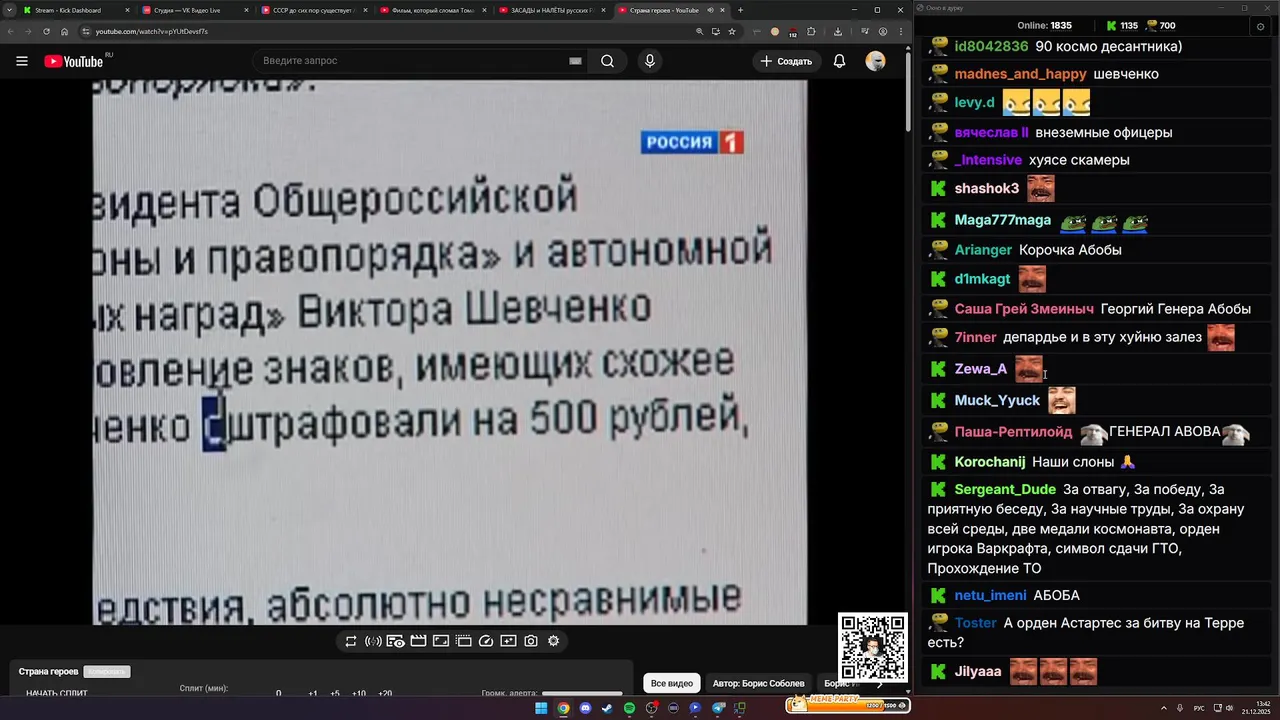Go back in browser history
The width and height of the screenshot is (1280, 720).
tap(10, 31)
